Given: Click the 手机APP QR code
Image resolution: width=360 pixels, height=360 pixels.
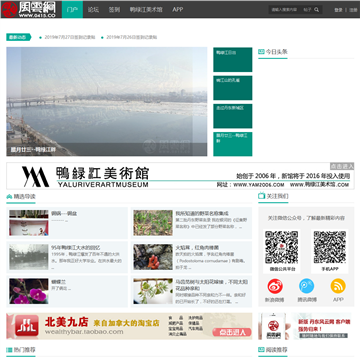Looking at the screenshot, I should pyautogui.click(x=330, y=247).
